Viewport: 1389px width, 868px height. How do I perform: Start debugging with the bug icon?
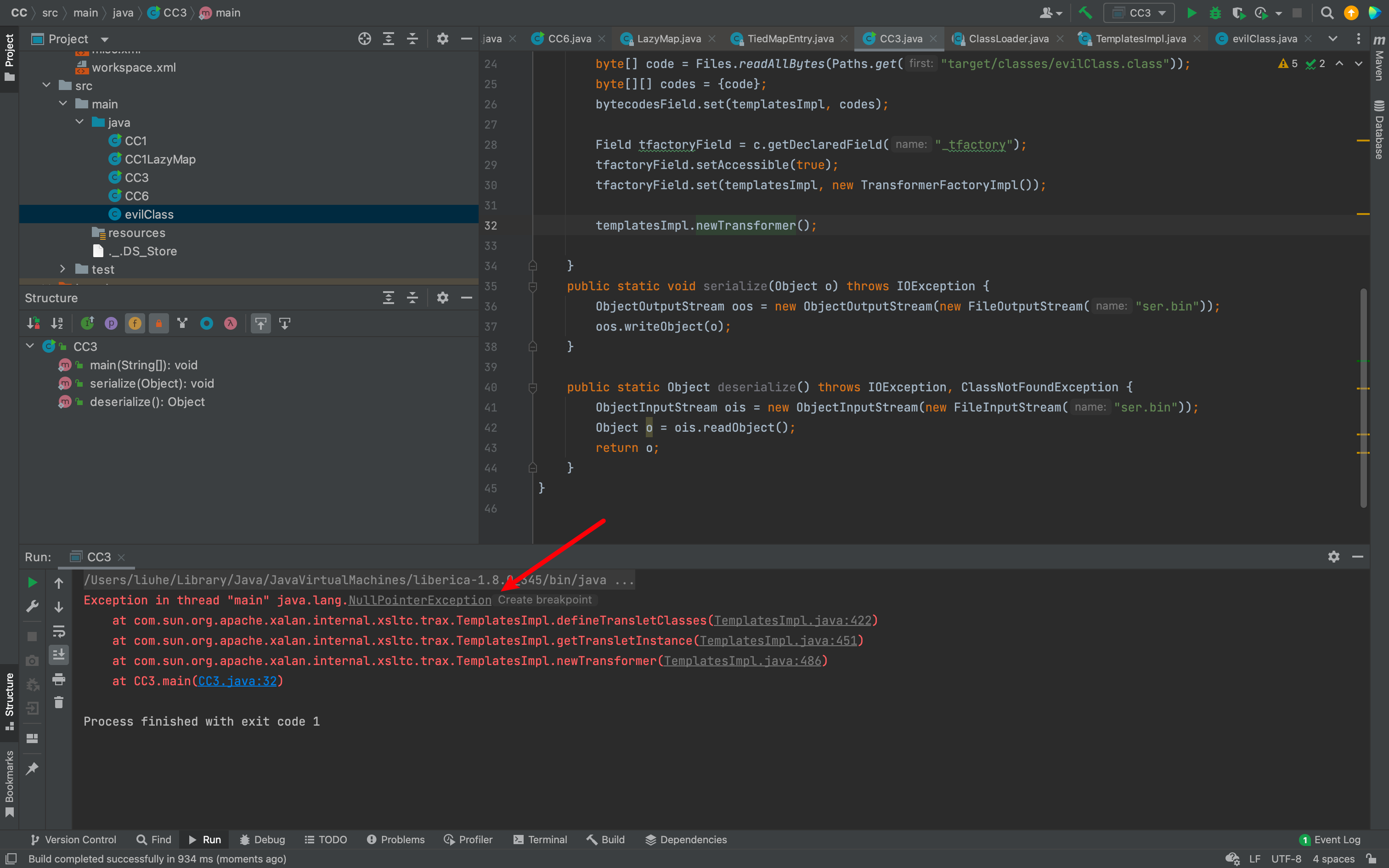coord(1214,13)
